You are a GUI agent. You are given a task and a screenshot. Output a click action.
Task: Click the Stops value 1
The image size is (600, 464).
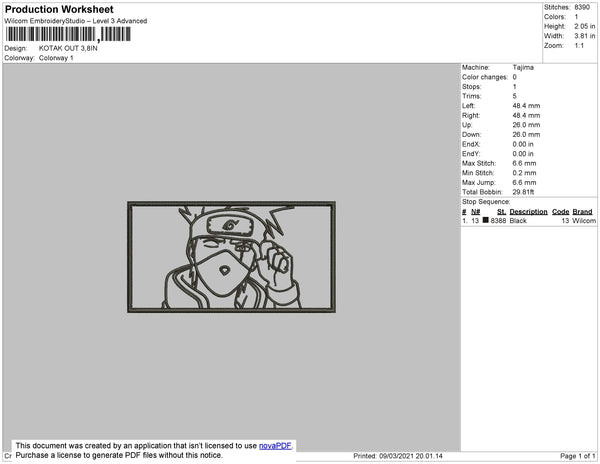514,86
